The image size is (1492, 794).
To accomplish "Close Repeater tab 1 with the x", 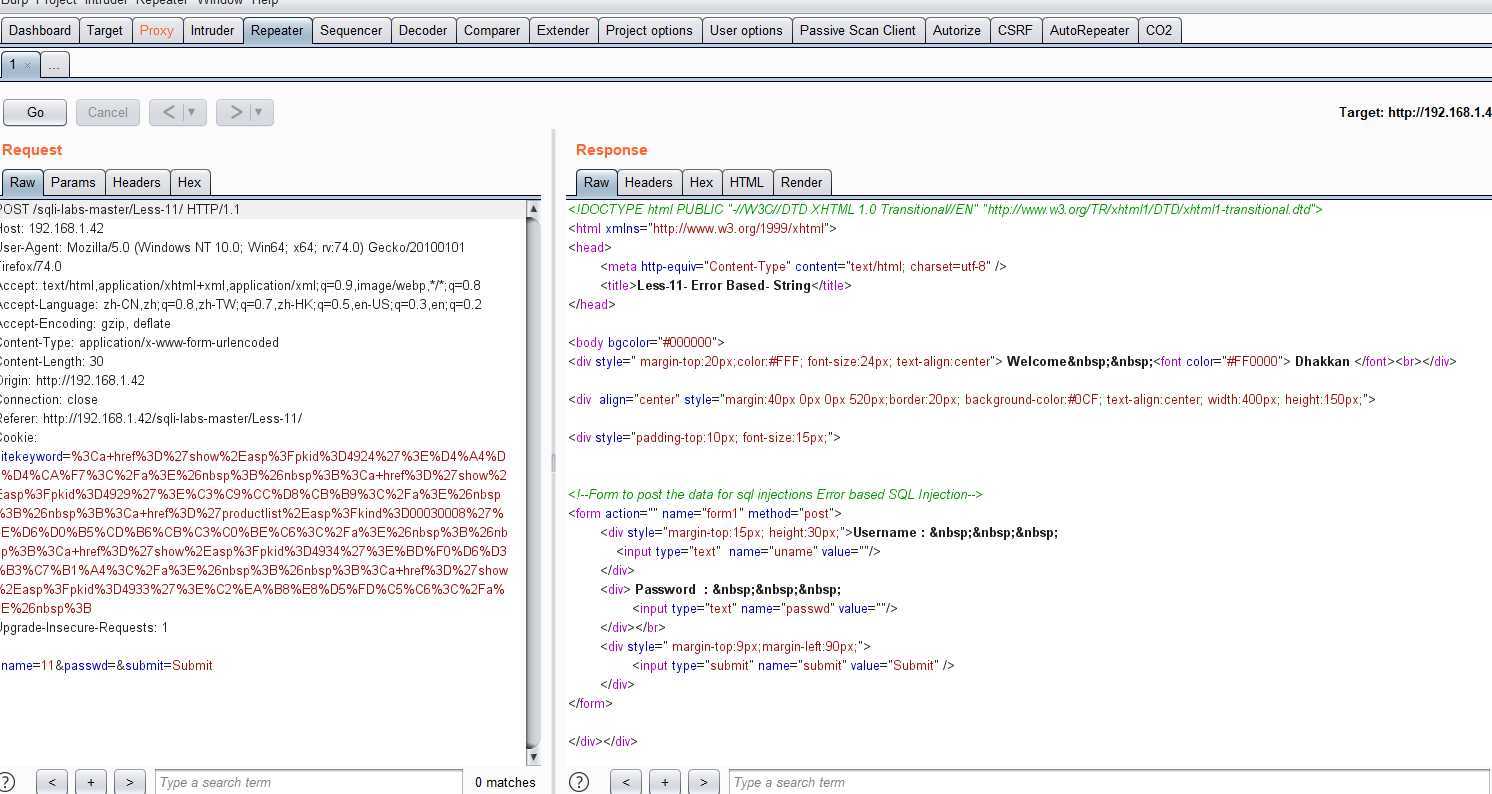I will click(x=27, y=65).
